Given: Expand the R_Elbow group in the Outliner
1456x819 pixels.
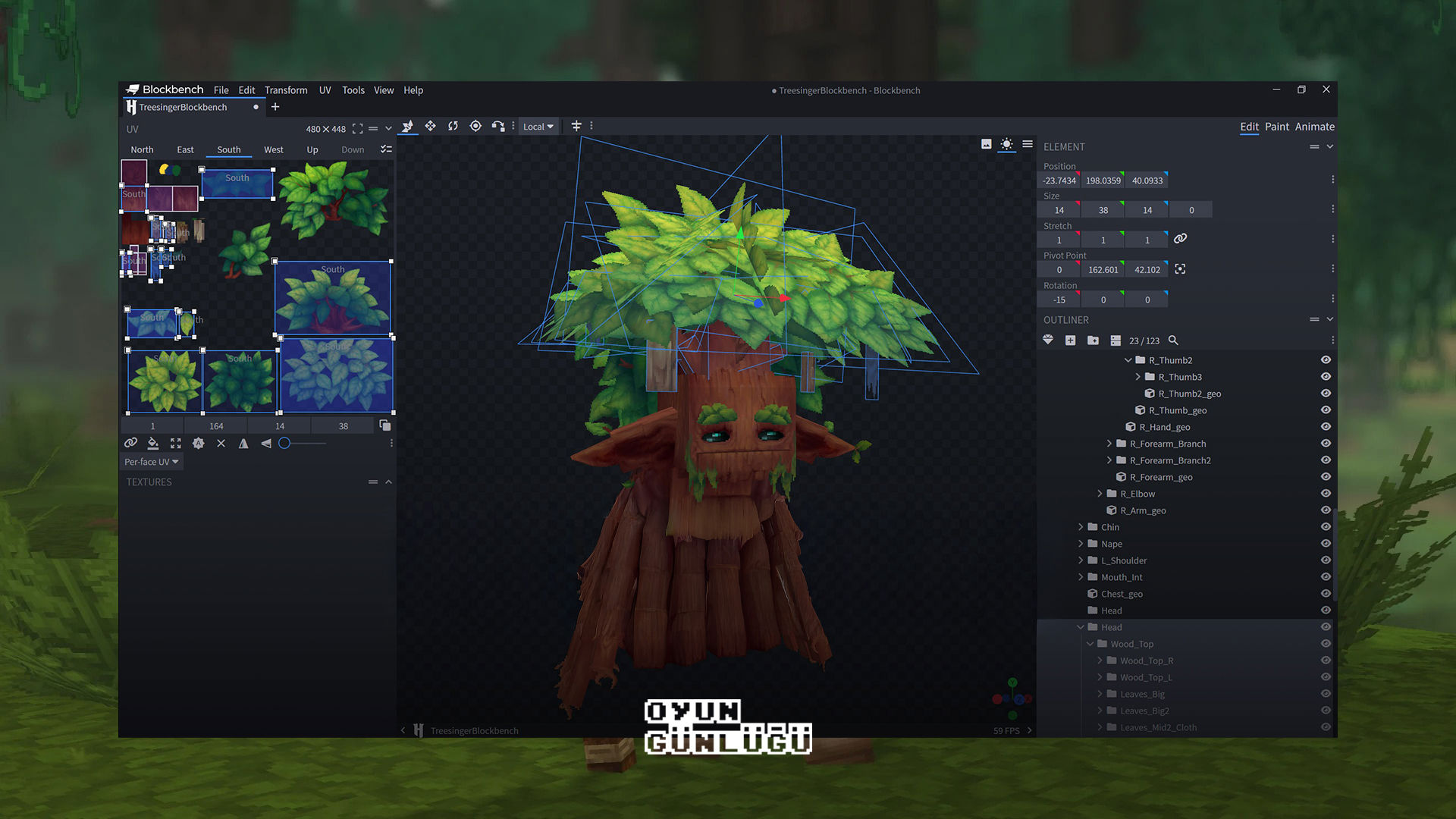Looking at the screenshot, I should pyautogui.click(x=1100, y=493).
